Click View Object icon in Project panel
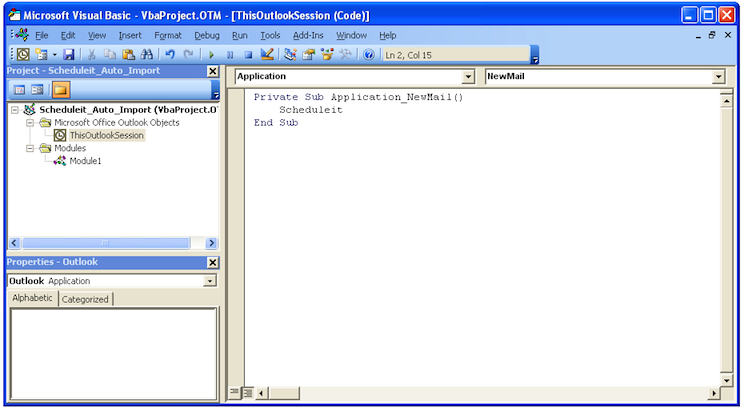 tap(37, 90)
